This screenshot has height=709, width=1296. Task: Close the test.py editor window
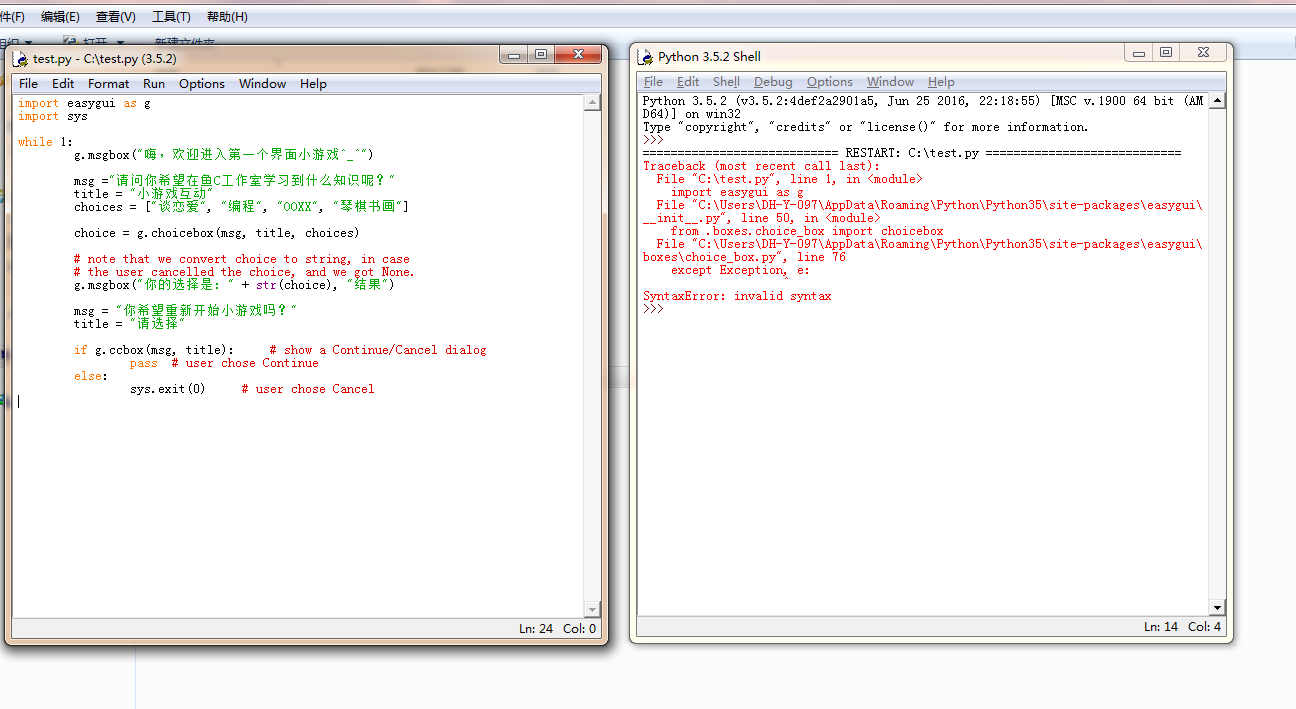pos(578,55)
